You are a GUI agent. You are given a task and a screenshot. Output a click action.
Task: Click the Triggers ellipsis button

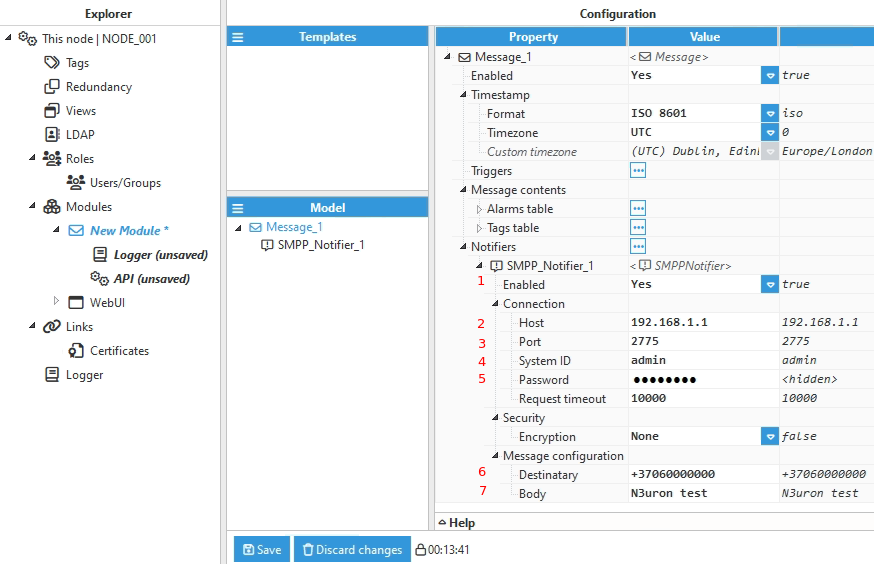638,171
